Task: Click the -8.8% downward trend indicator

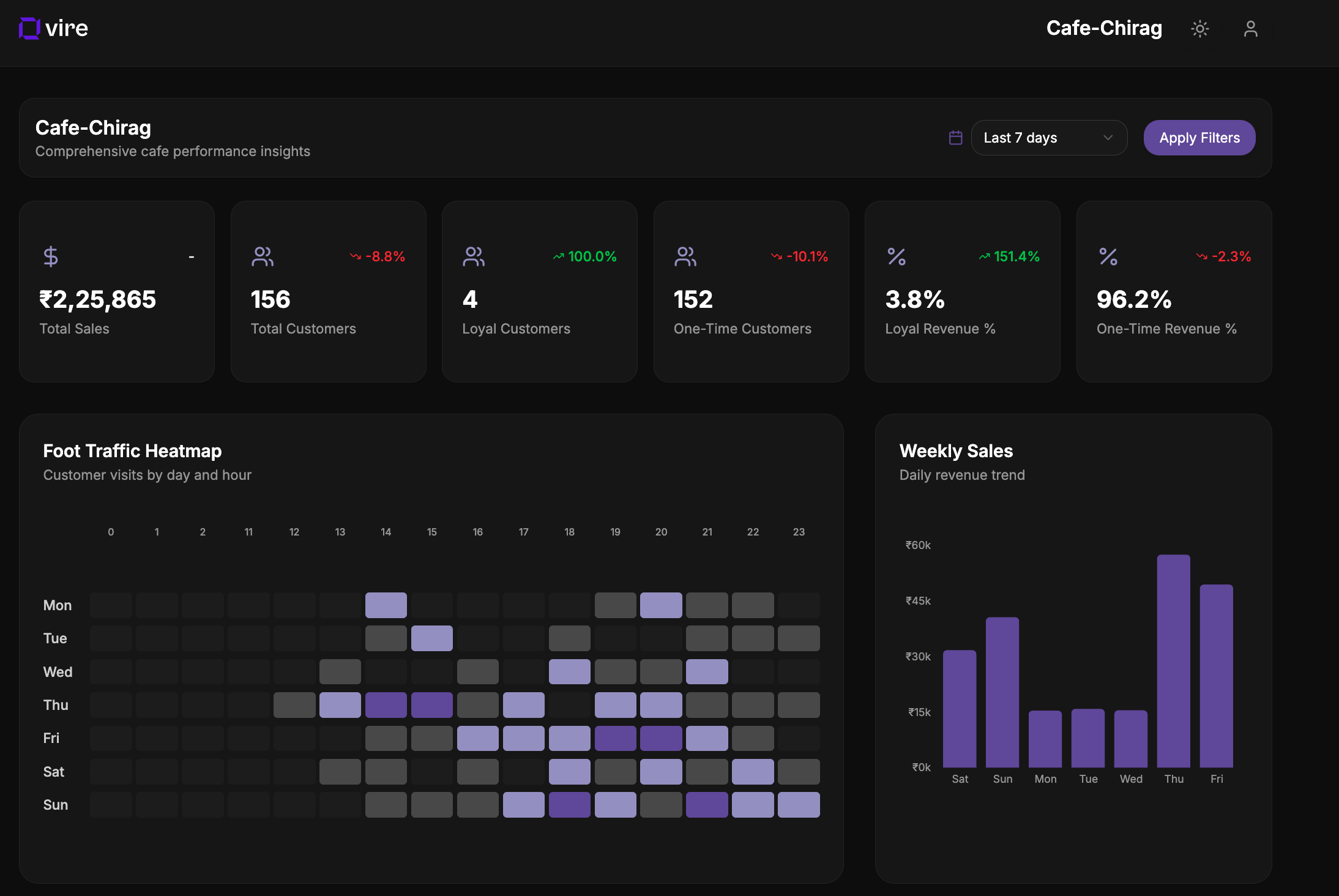Action: tap(378, 256)
